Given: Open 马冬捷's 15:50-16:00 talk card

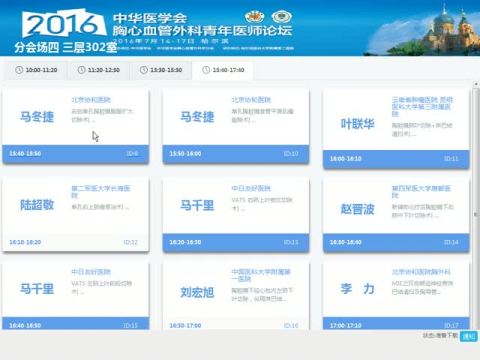Looking at the screenshot, I should [236, 126].
